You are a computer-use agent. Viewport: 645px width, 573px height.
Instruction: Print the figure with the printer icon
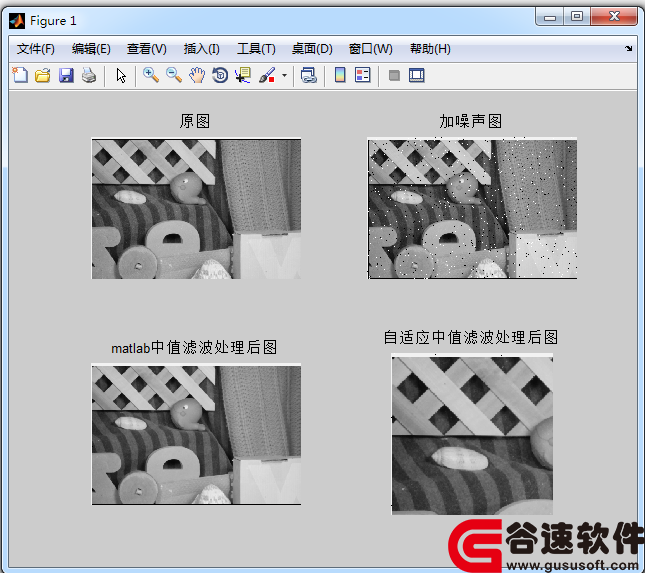click(89, 75)
